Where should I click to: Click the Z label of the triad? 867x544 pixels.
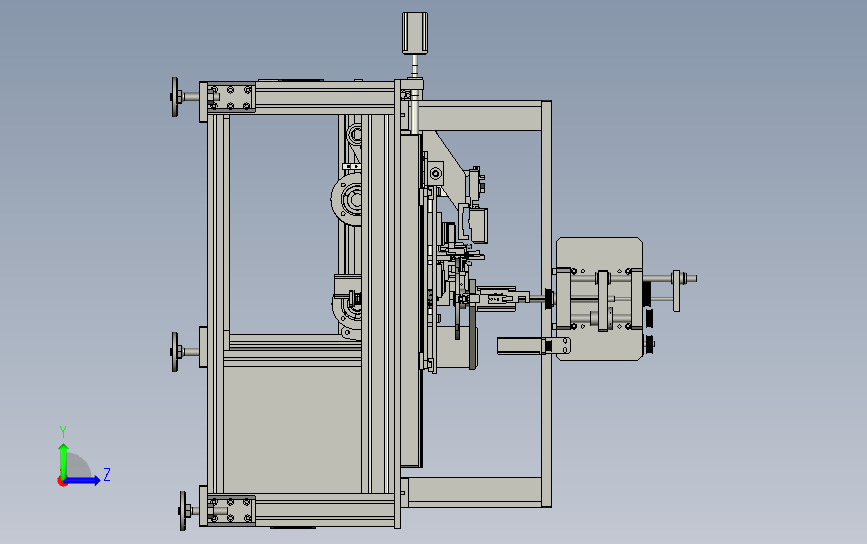(x=107, y=474)
